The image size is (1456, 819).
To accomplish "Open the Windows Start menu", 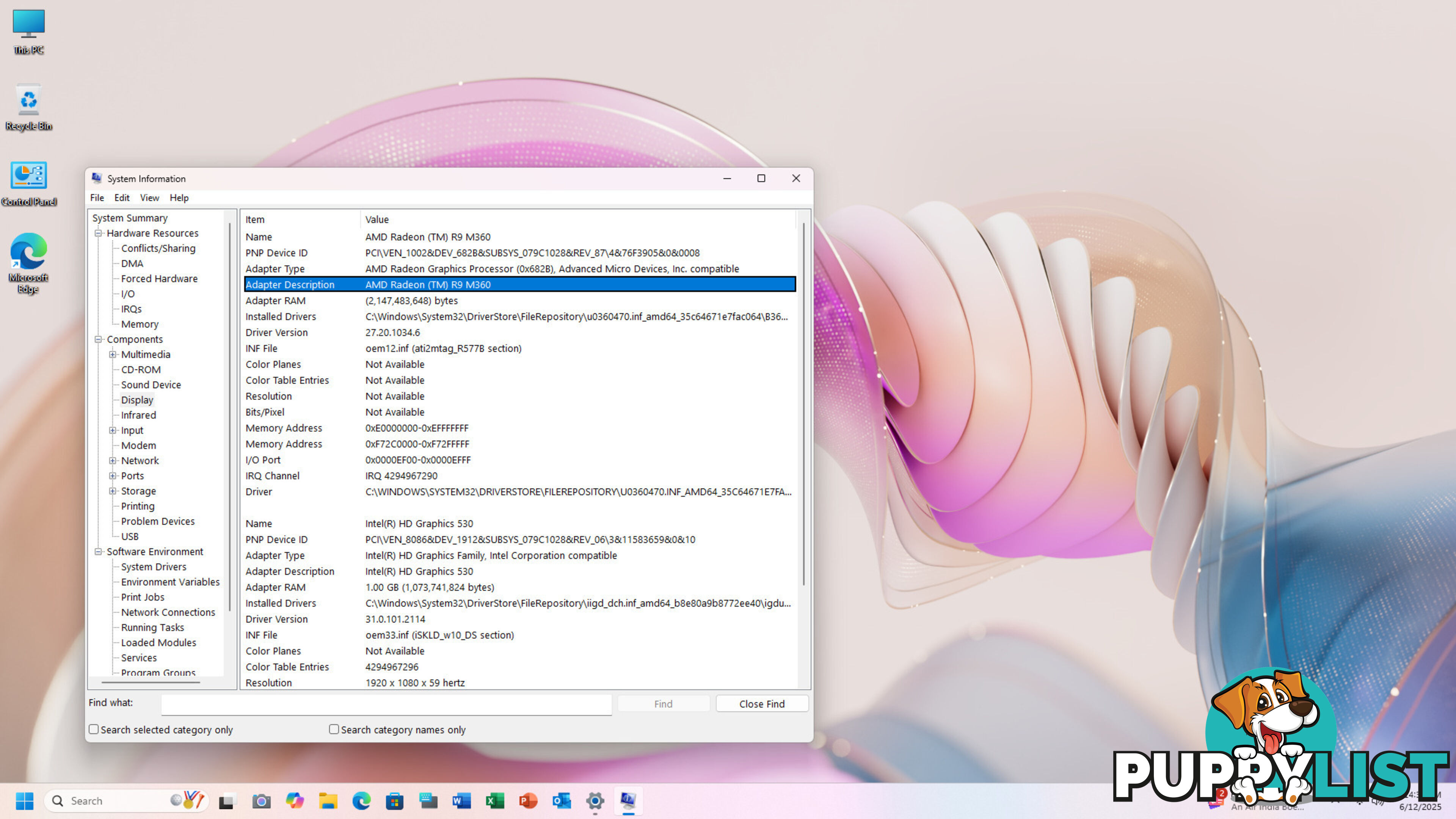I will click(25, 801).
